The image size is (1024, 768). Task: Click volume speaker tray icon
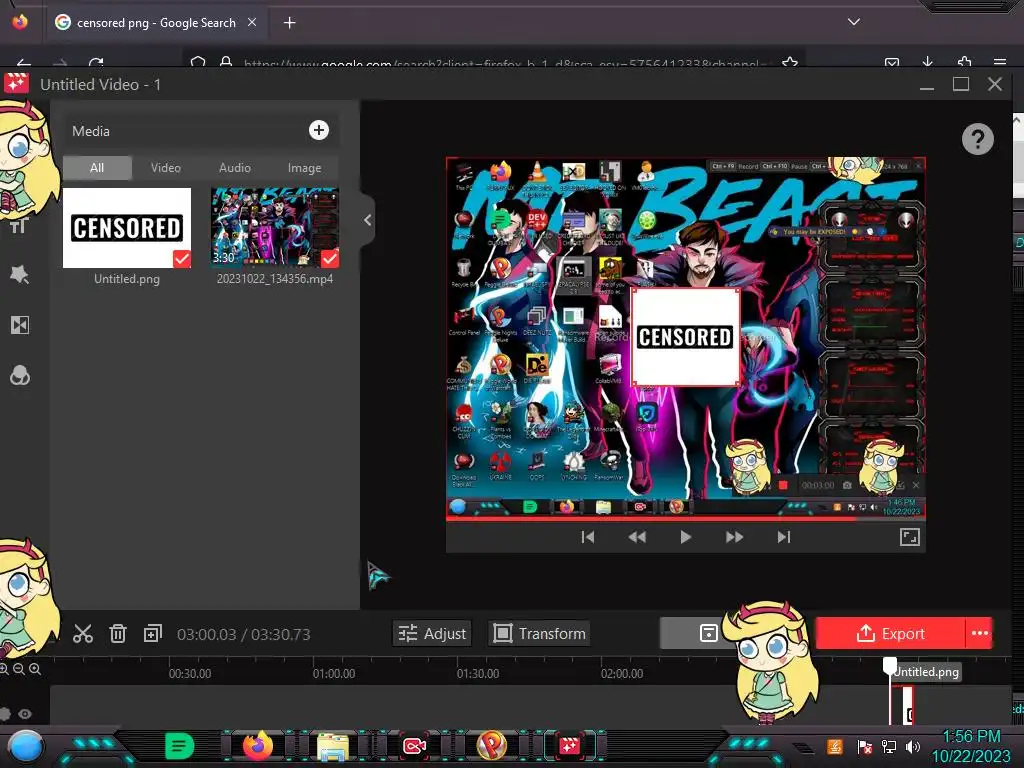tap(913, 746)
